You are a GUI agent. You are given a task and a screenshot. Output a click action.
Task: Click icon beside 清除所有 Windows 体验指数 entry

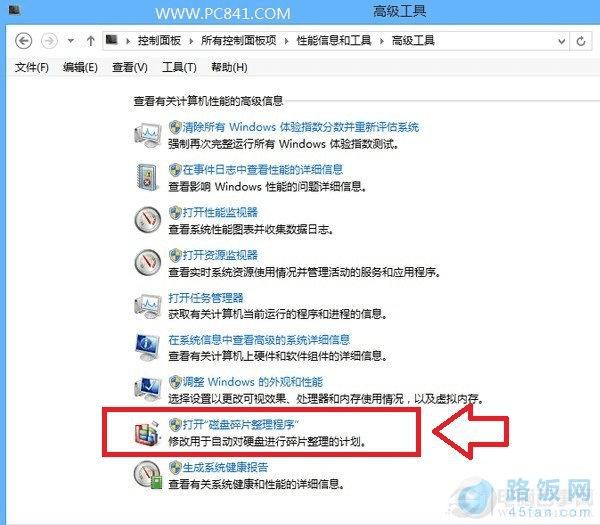pos(148,135)
